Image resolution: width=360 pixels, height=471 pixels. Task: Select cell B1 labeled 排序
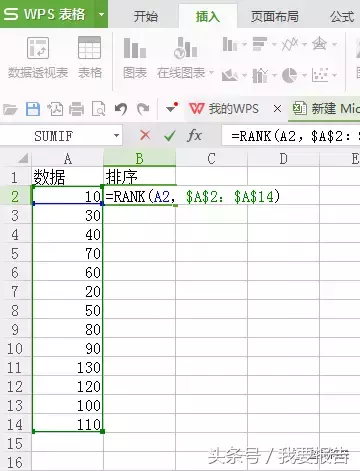pos(140,177)
